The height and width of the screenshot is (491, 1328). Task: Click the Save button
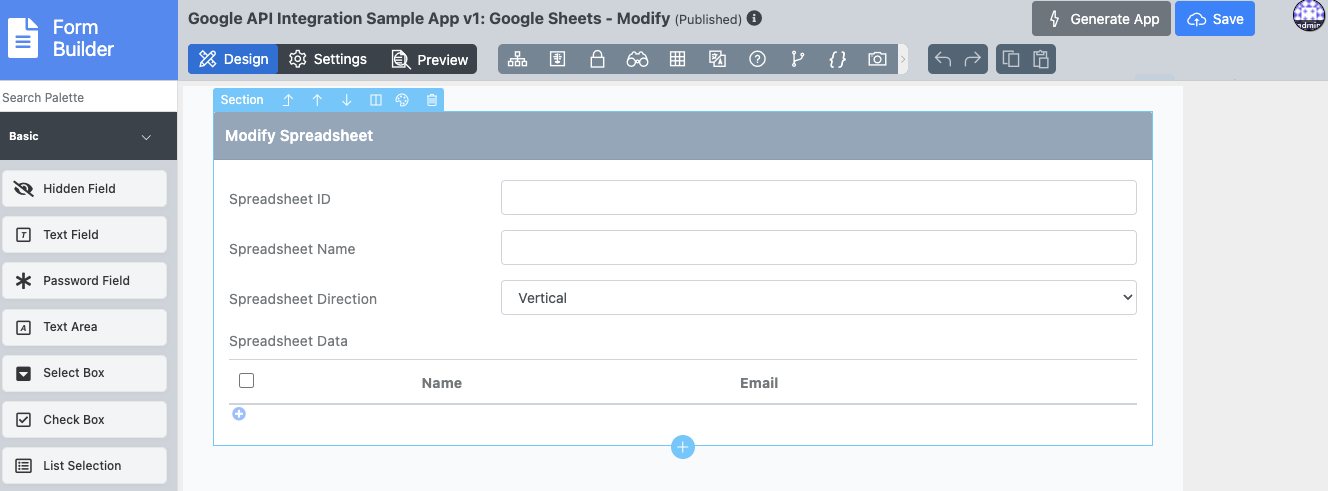(1215, 19)
